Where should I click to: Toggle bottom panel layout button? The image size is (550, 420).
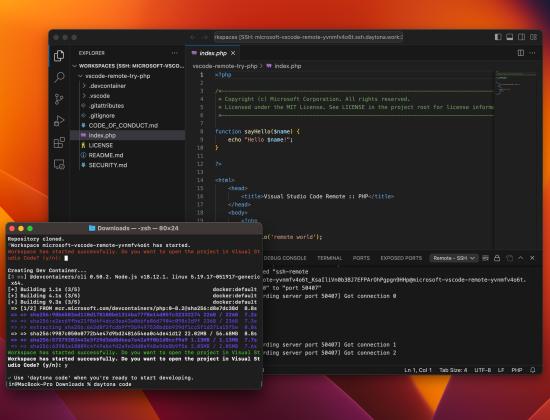tap(509, 37)
